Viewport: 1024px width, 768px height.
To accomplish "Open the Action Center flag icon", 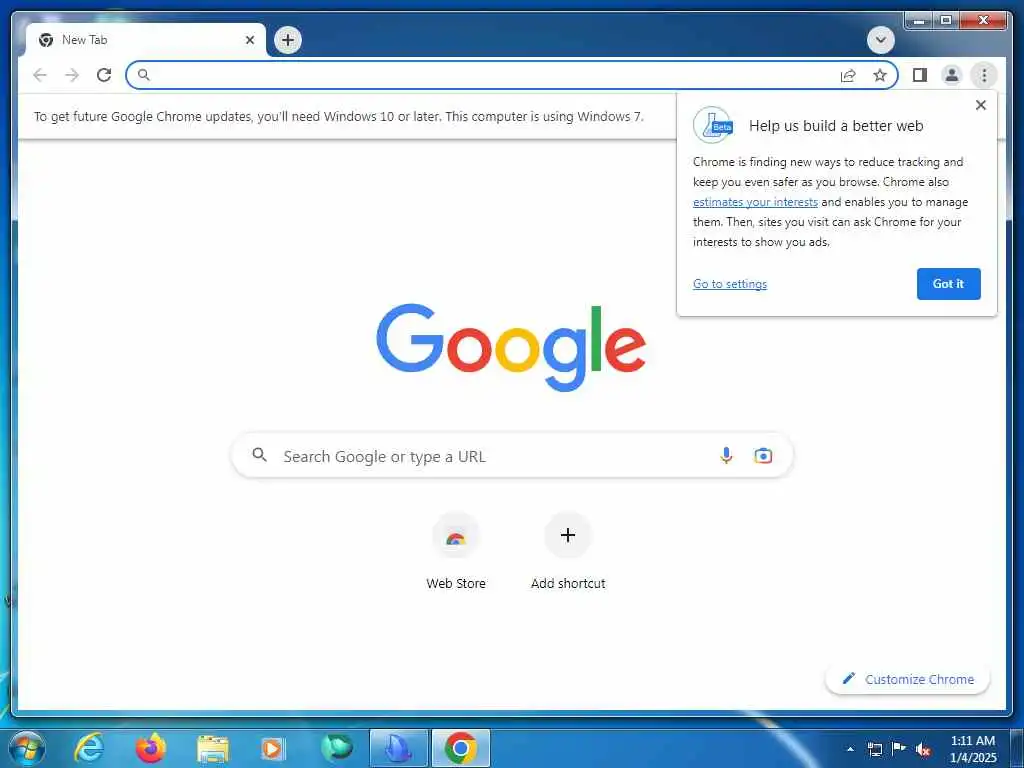I will click(x=899, y=749).
